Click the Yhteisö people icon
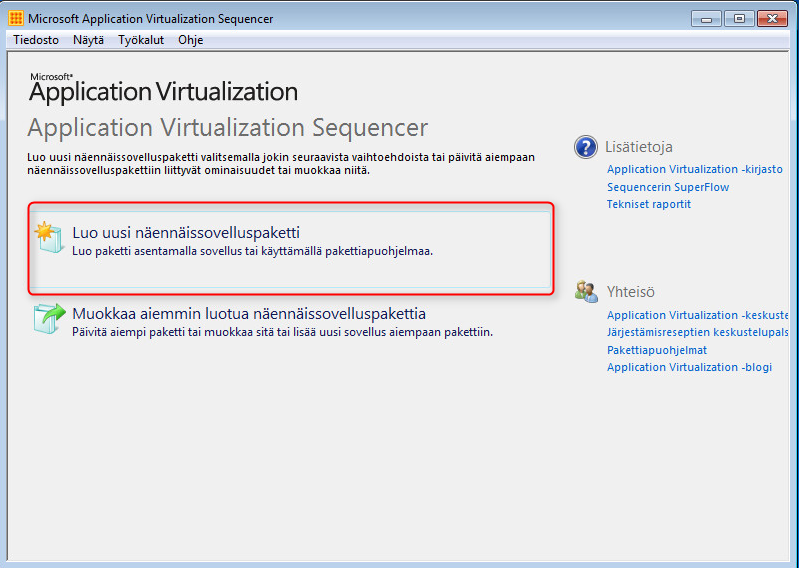The width and height of the screenshot is (799, 568). (586, 292)
